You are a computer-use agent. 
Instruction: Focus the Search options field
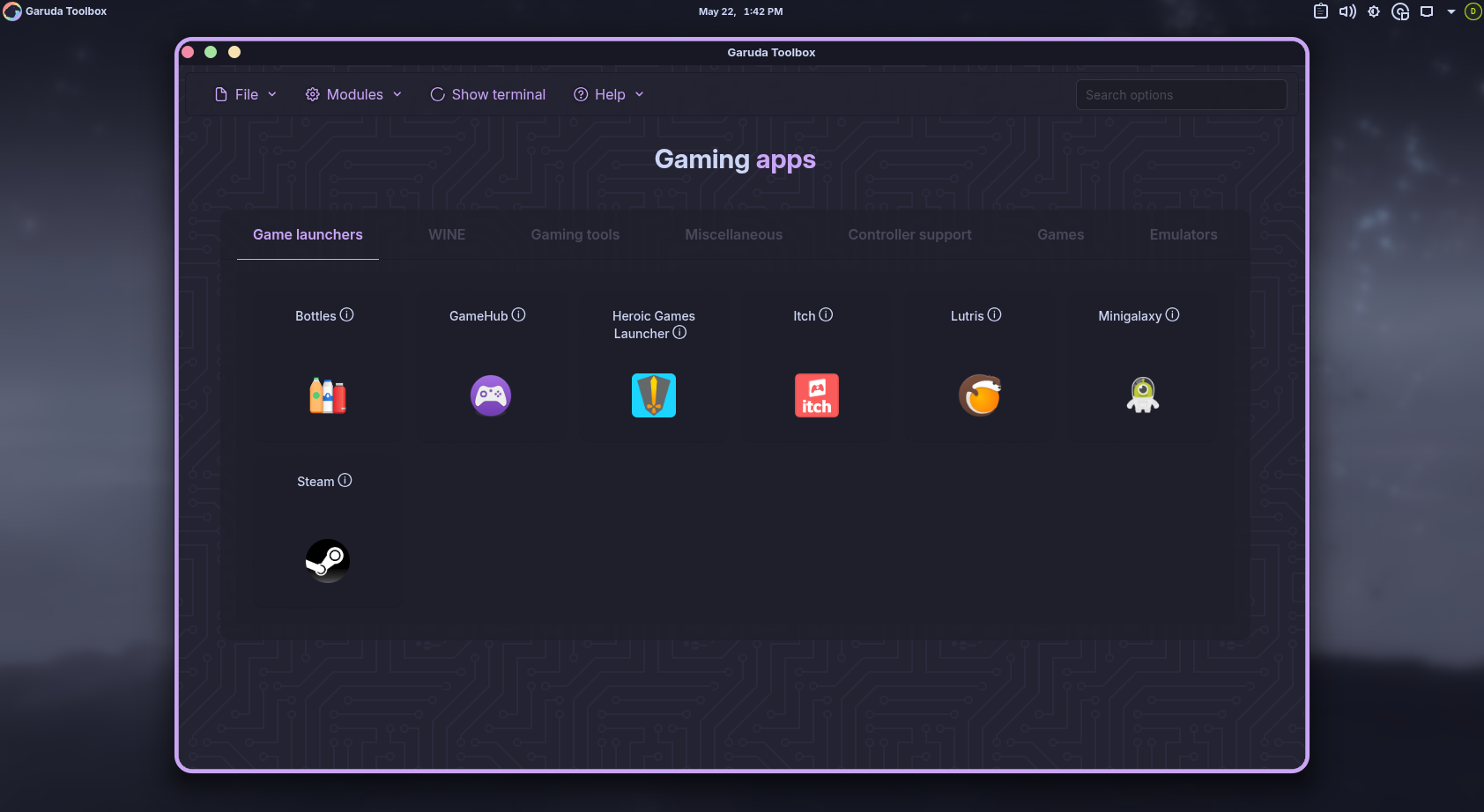[1181, 95]
